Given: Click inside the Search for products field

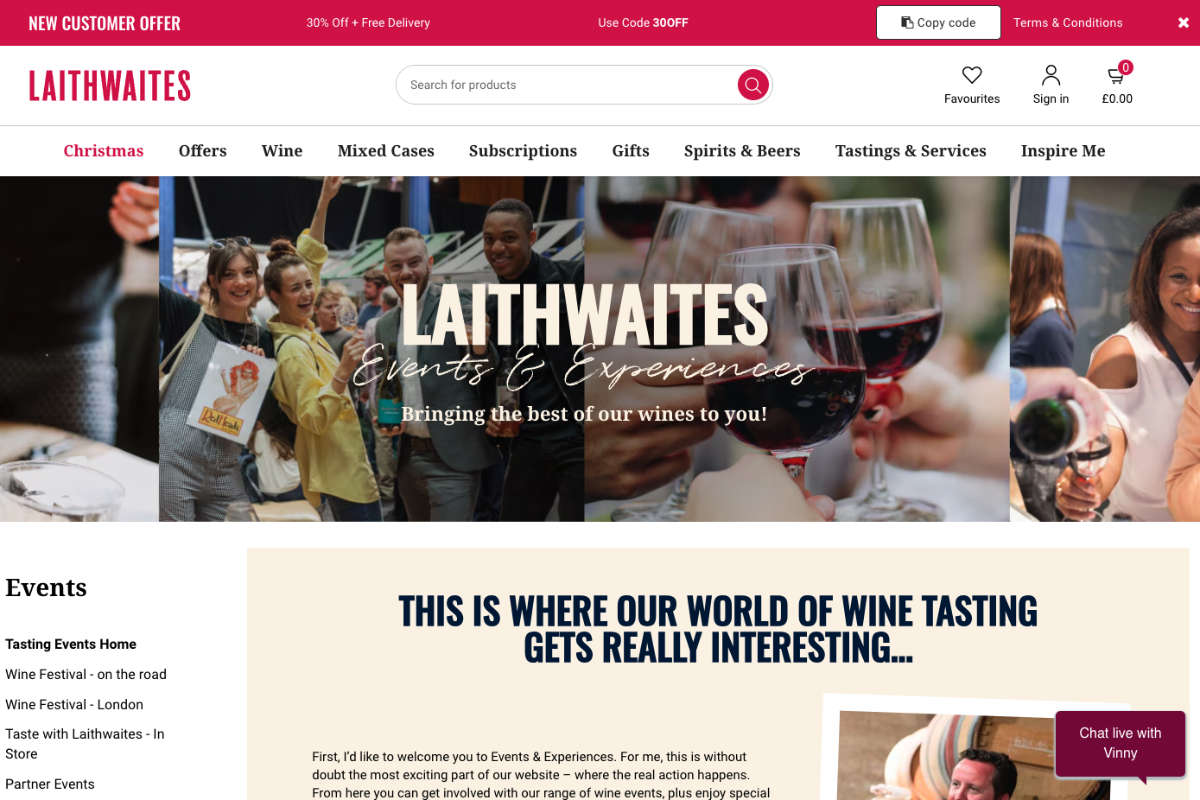Looking at the screenshot, I should click(x=570, y=85).
